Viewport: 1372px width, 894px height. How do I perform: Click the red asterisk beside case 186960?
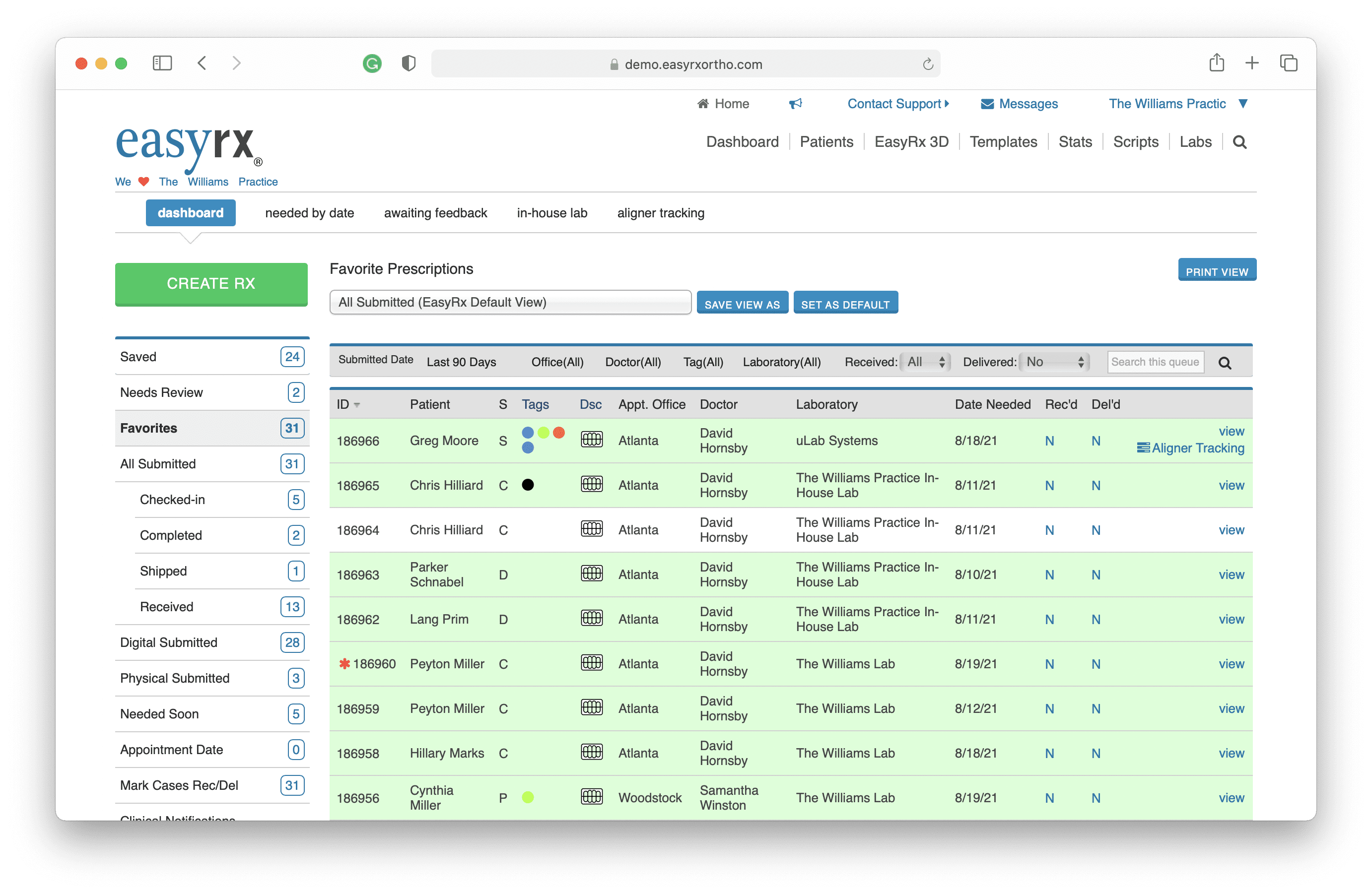(x=344, y=664)
